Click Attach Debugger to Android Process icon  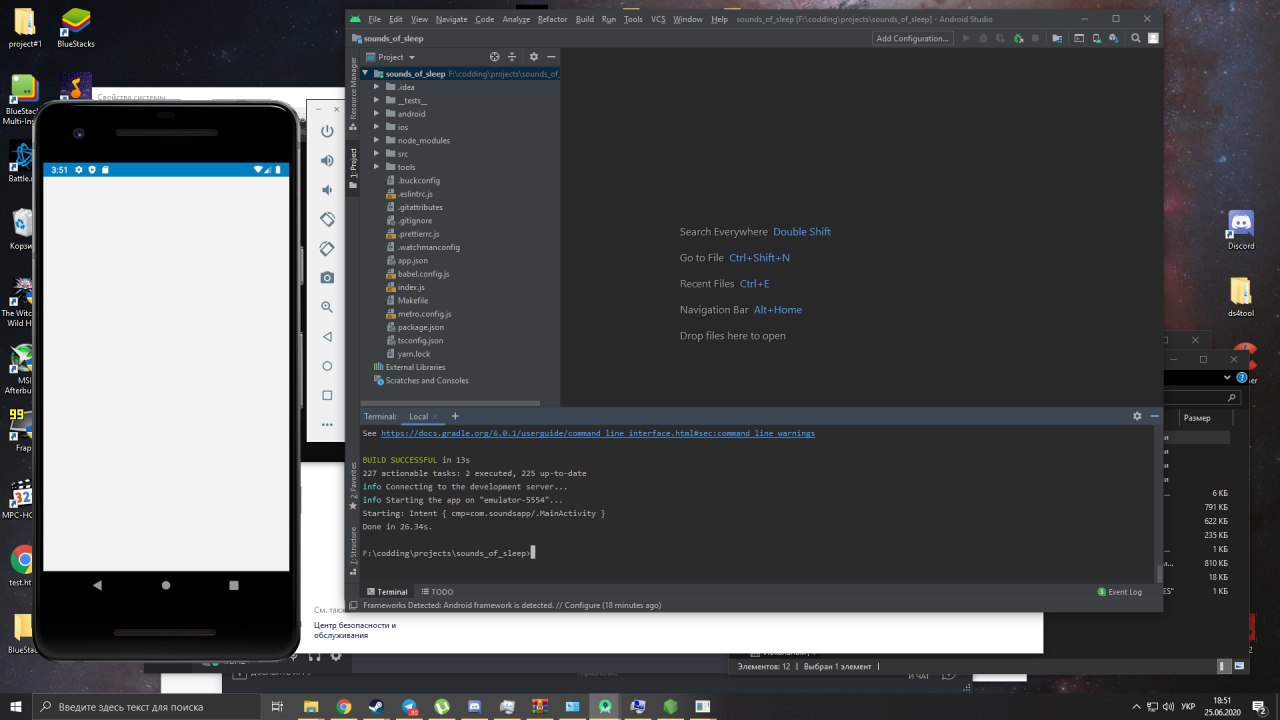1018,38
